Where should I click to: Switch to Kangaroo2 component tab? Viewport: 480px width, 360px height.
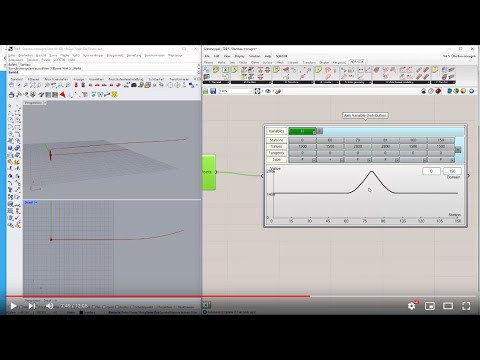(x=339, y=62)
